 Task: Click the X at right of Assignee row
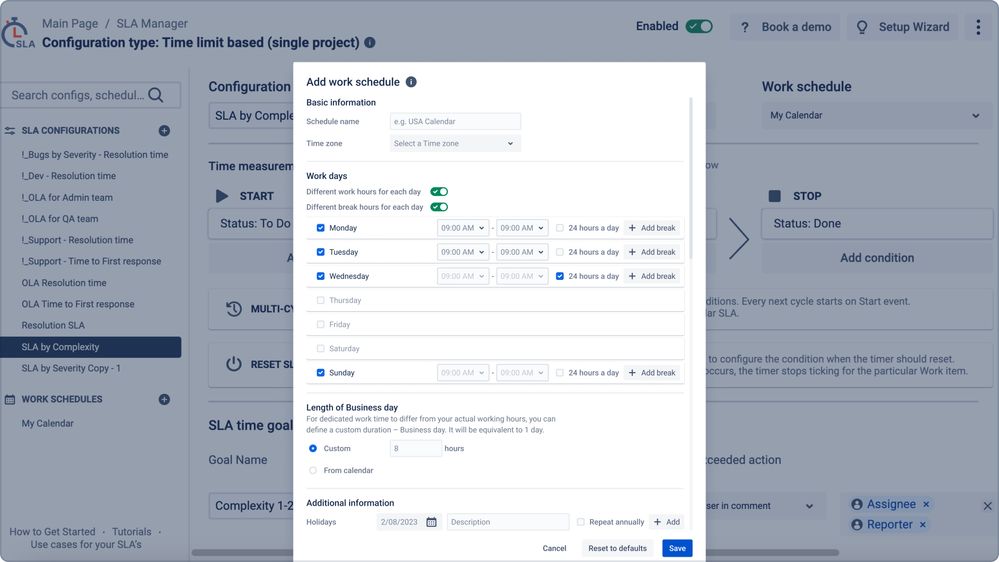(988, 506)
